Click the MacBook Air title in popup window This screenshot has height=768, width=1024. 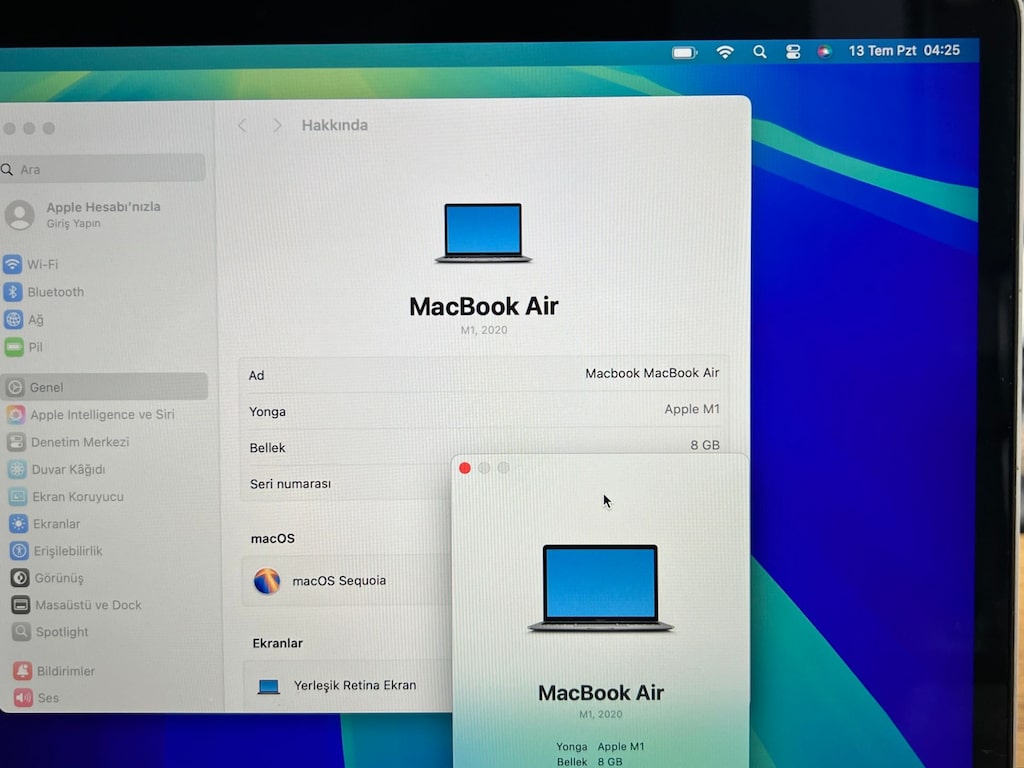(601, 693)
